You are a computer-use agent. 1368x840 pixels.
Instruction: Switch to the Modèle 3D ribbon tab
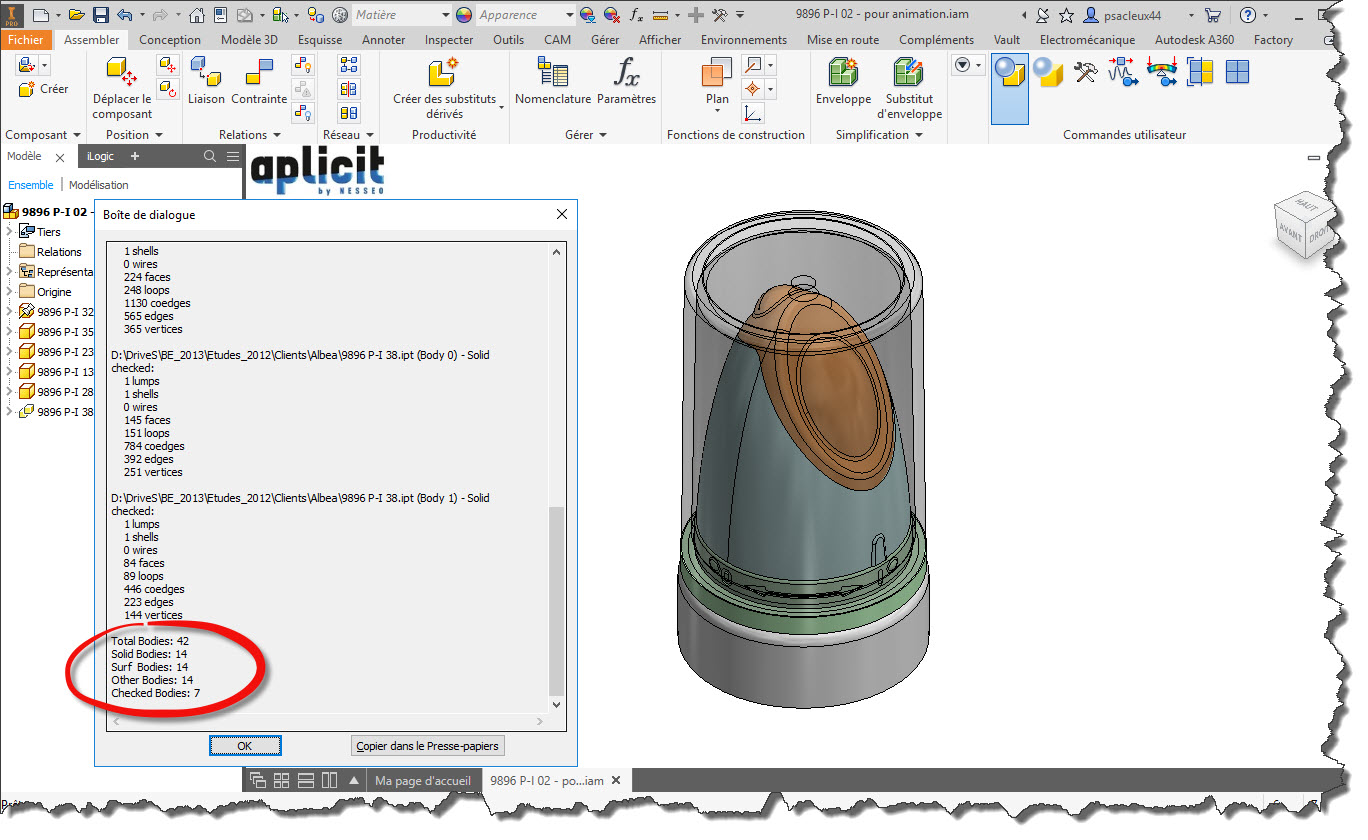click(249, 40)
